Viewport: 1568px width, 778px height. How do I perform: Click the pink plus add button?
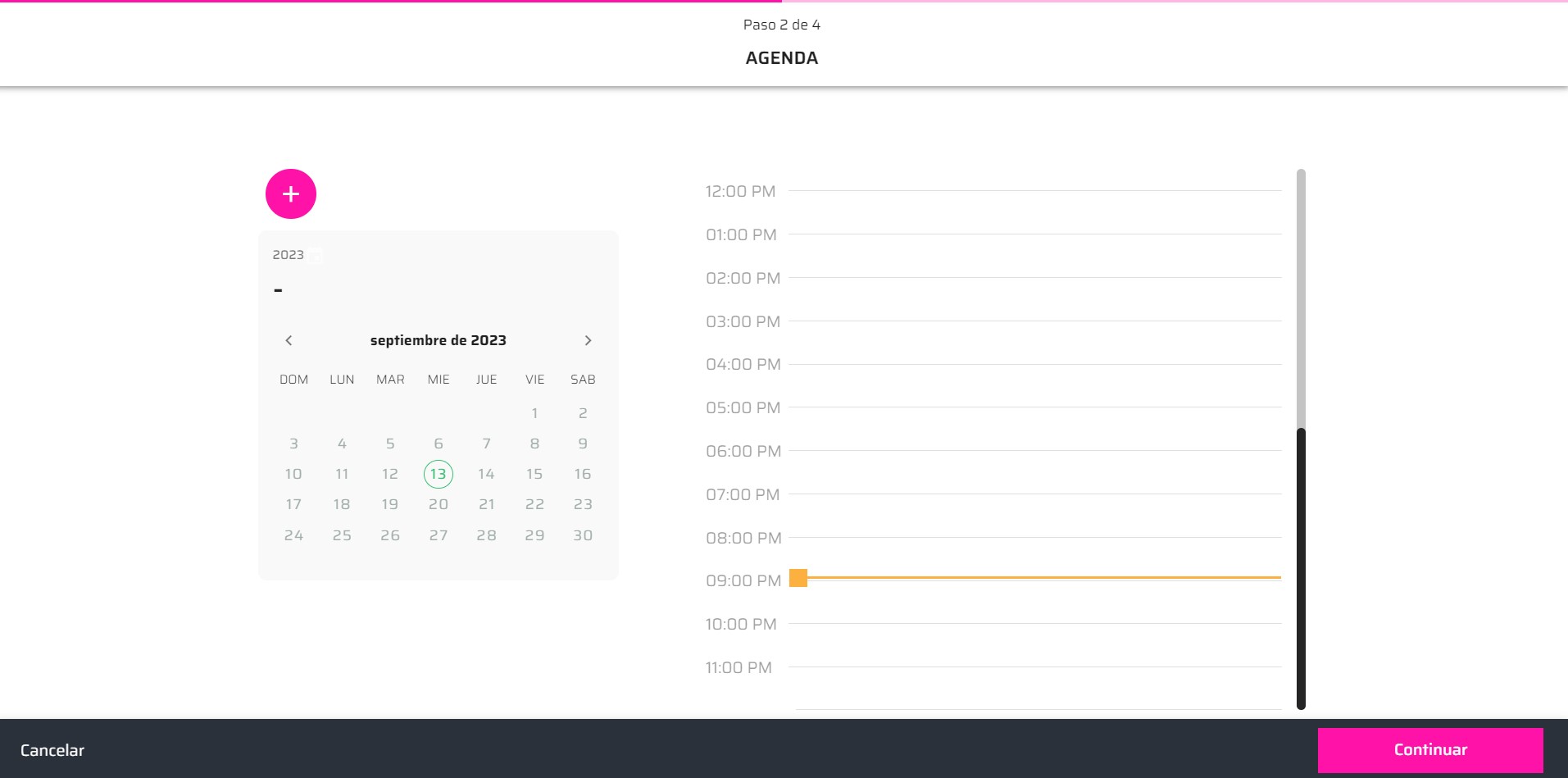click(291, 194)
